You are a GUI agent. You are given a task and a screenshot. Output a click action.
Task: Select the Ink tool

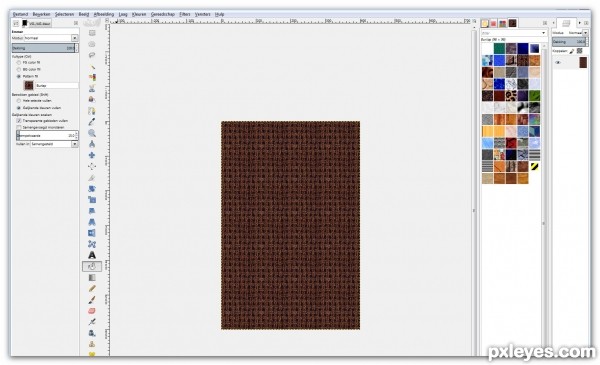(92, 333)
